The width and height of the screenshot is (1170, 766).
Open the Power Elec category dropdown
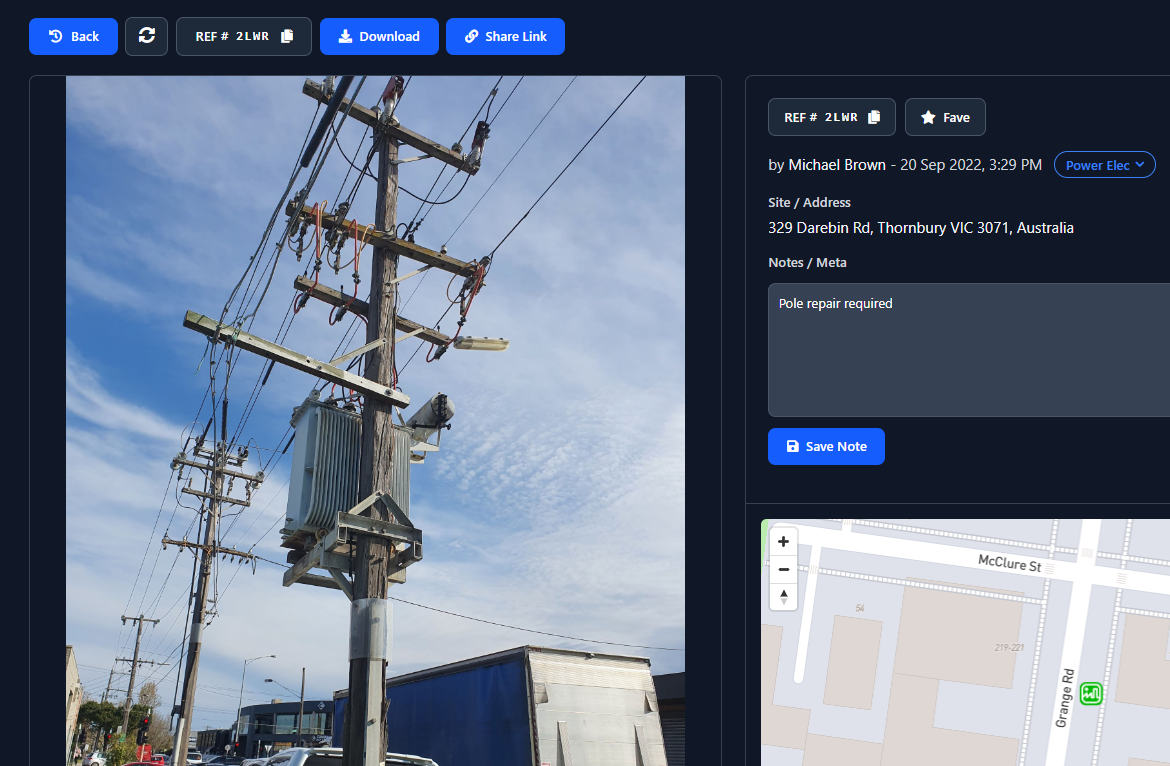1104,165
